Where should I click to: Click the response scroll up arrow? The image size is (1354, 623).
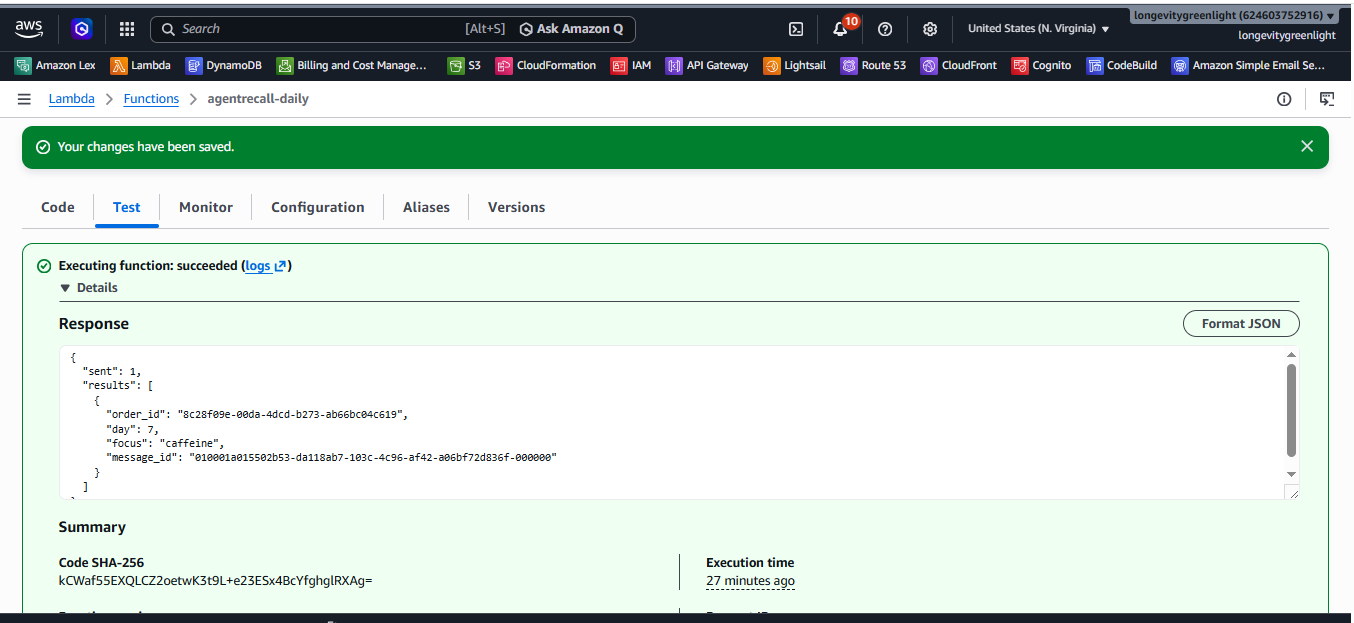tap(1291, 354)
